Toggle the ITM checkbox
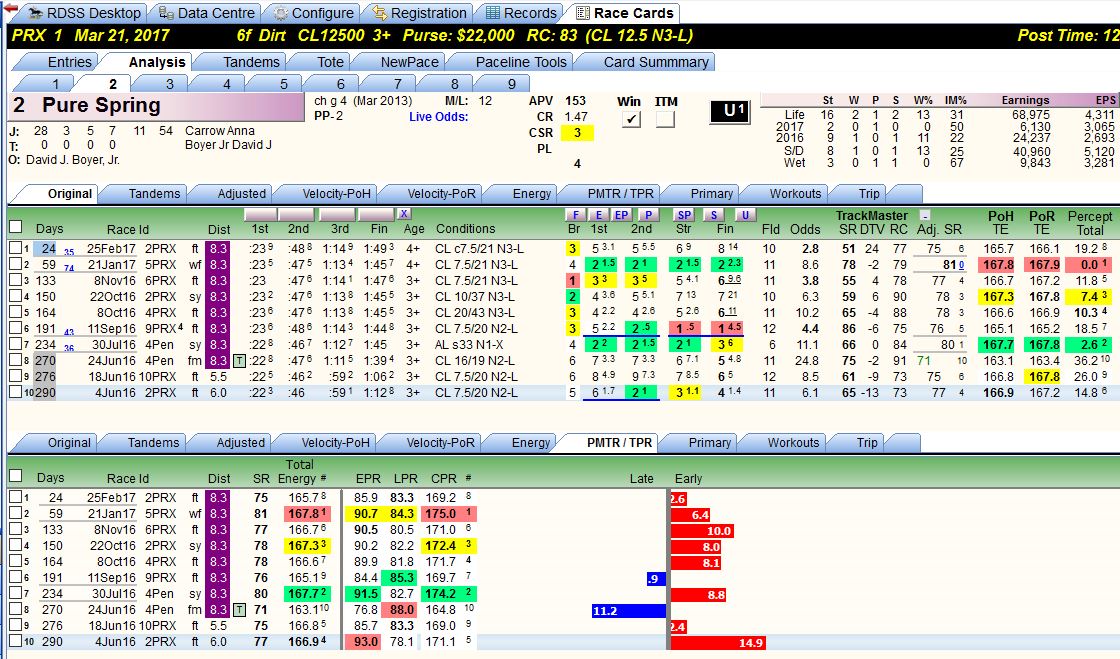The image size is (1120, 659). coord(665,119)
